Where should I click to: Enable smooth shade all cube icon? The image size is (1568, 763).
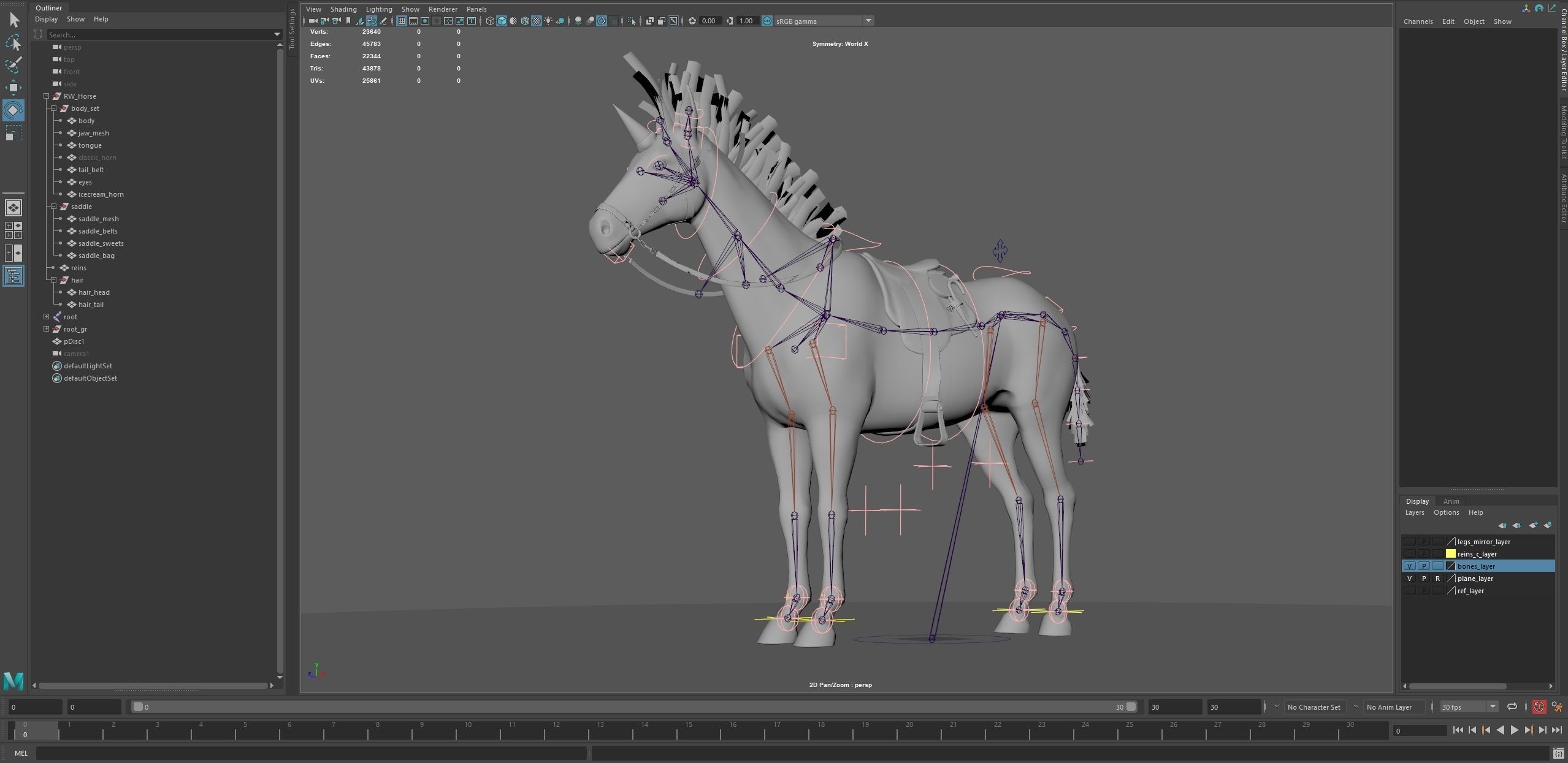[x=501, y=21]
